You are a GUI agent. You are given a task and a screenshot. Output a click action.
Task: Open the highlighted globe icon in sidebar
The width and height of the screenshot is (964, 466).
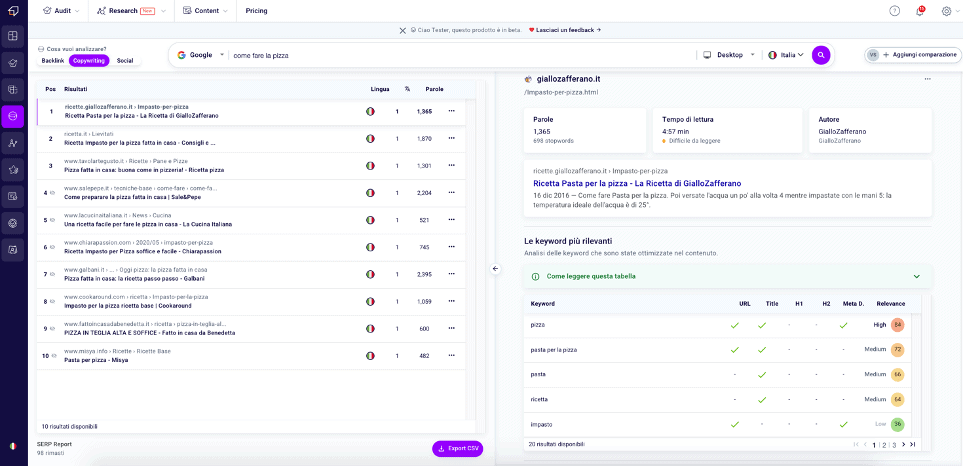click(13, 116)
